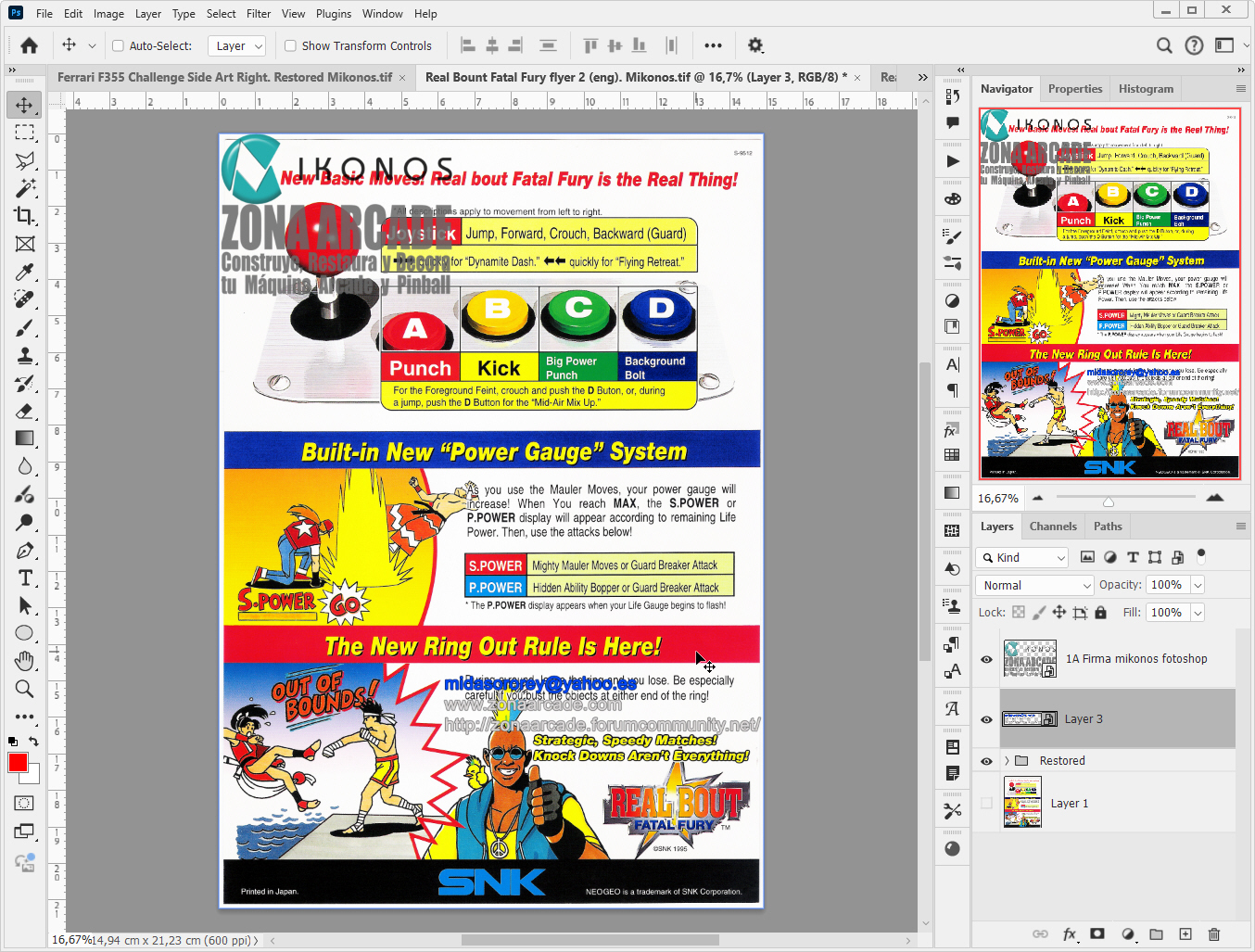Open the Navigator panel menu

click(1240, 89)
